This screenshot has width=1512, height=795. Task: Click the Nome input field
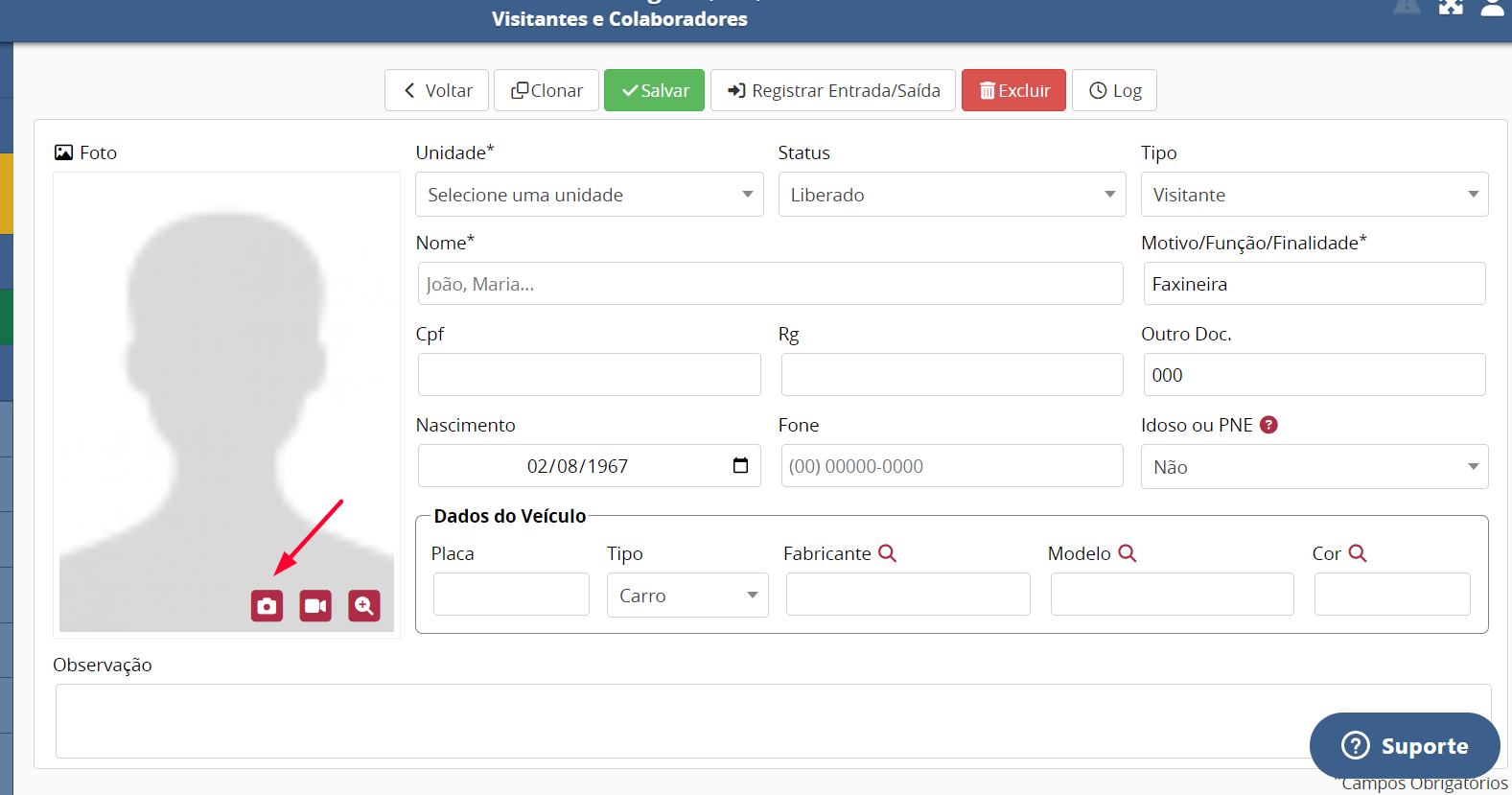[769, 284]
